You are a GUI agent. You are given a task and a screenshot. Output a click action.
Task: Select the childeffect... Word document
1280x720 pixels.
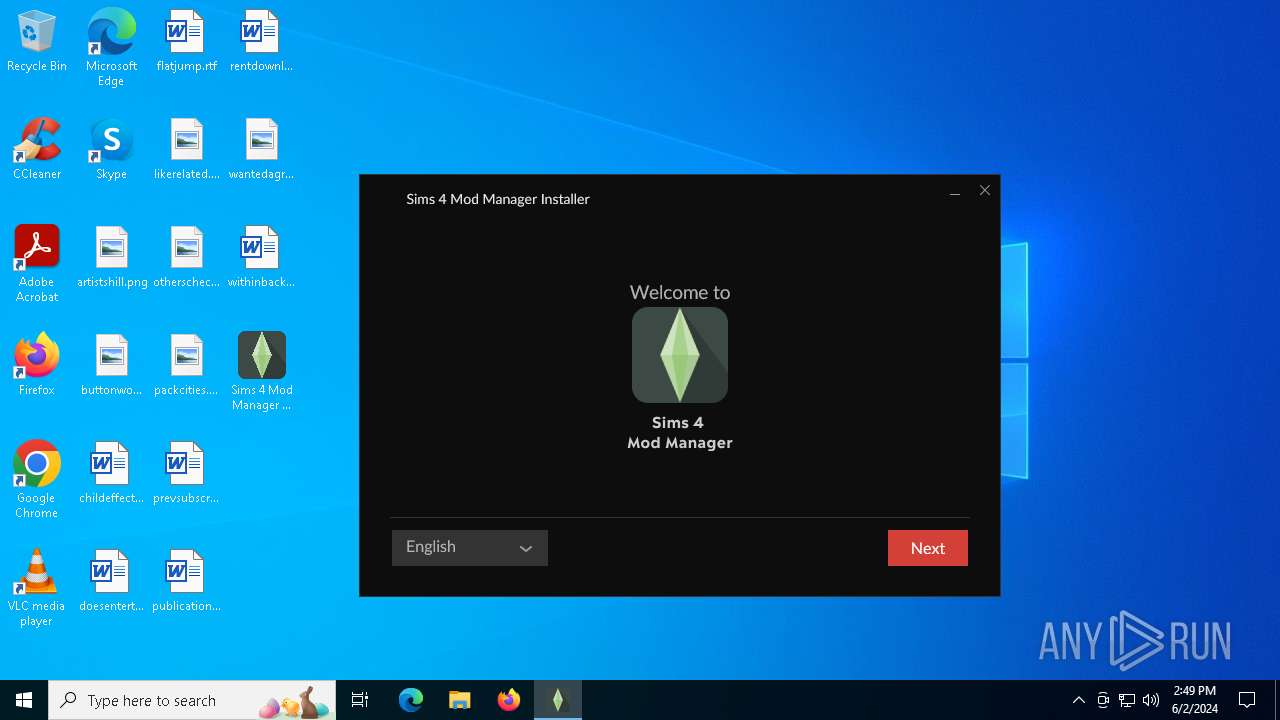point(111,474)
